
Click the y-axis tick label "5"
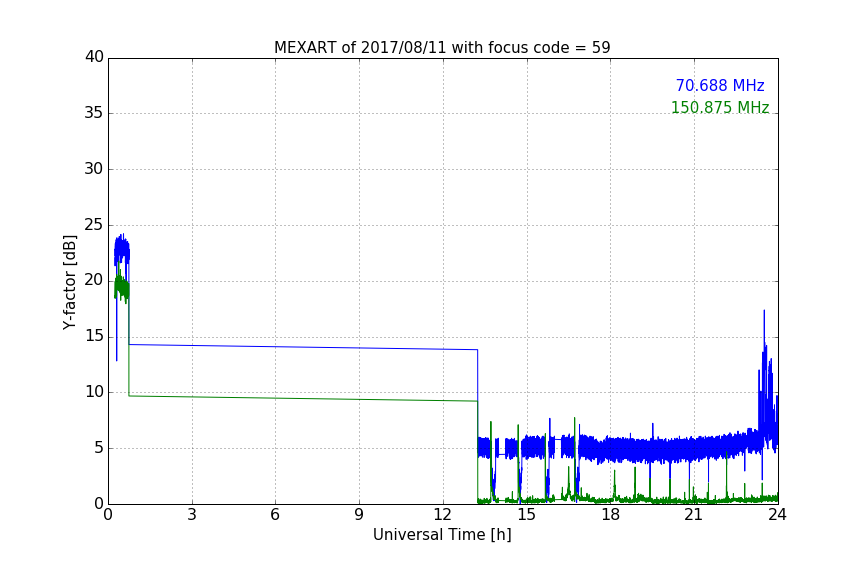tap(99, 448)
